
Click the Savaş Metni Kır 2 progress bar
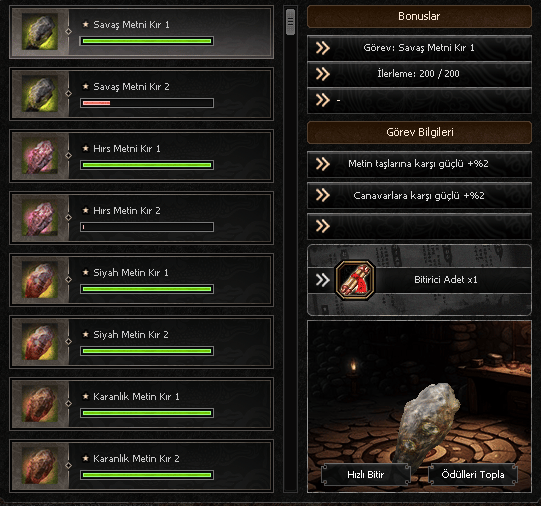[147, 103]
